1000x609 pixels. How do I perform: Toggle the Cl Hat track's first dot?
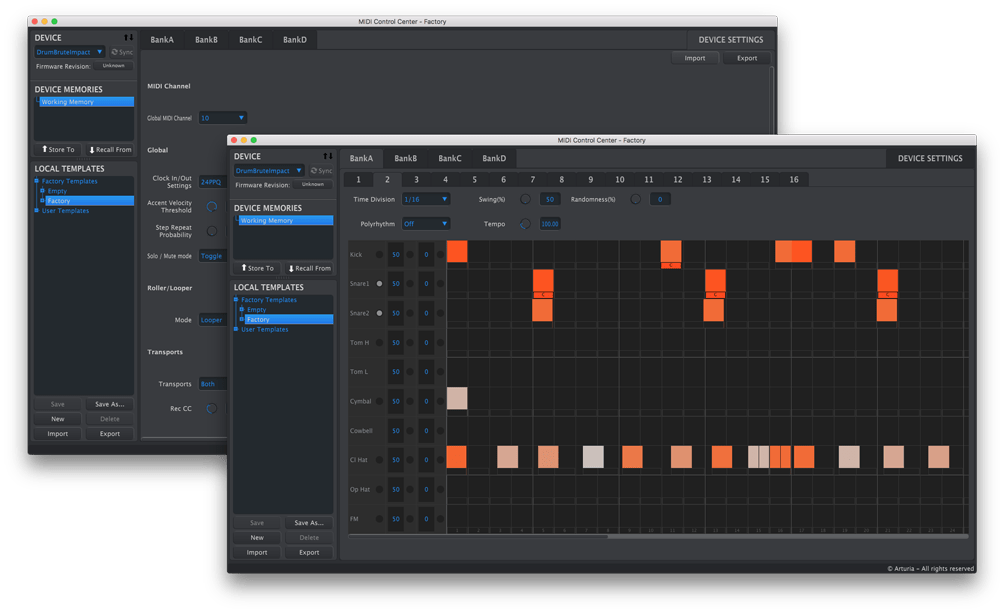click(x=379, y=460)
